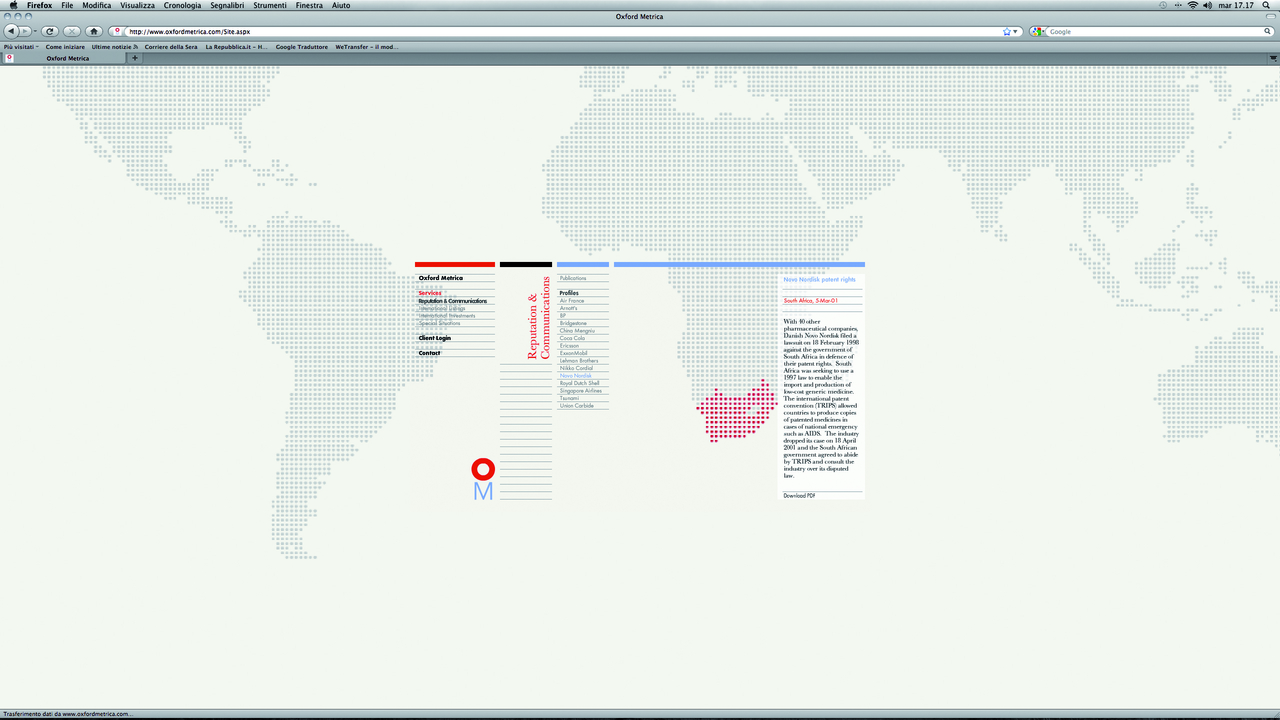Click the Novo Nordisk patent rights heading
Screen dimensions: 1280x720
tap(819, 280)
